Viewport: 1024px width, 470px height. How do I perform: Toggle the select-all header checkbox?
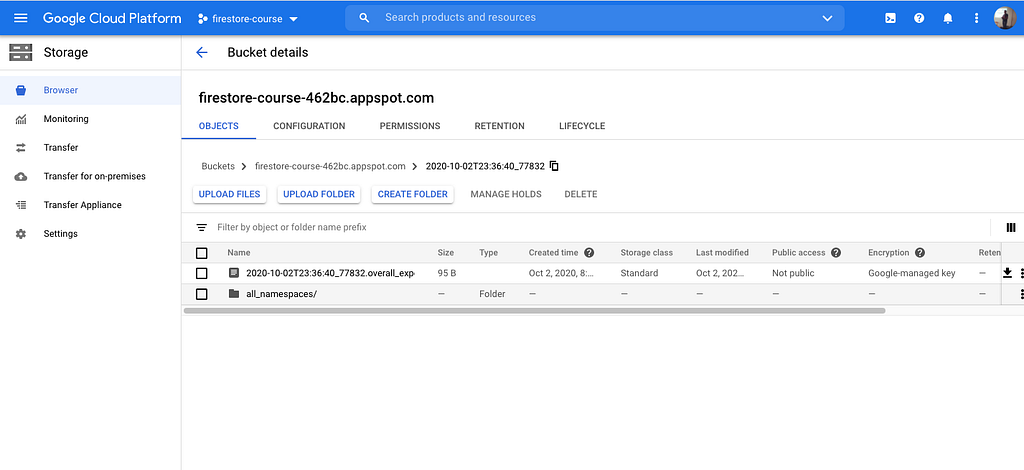[x=202, y=253]
